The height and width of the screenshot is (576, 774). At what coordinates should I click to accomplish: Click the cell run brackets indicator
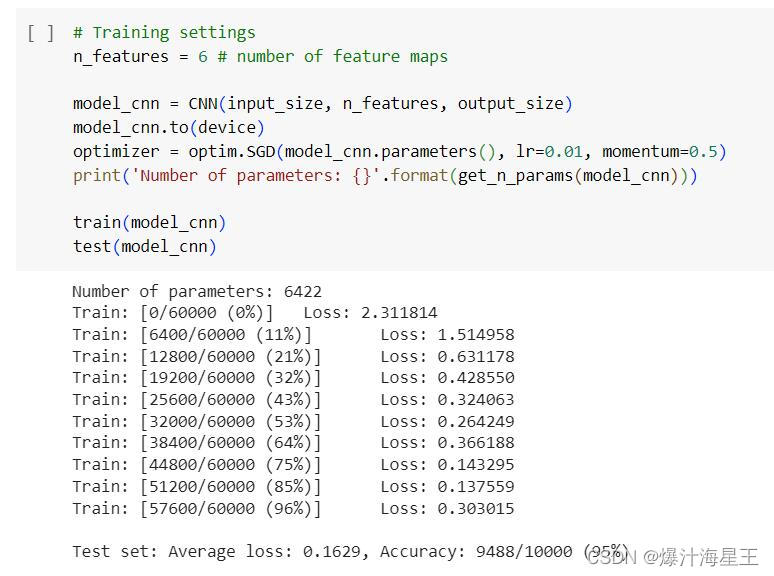coord(40,33)
